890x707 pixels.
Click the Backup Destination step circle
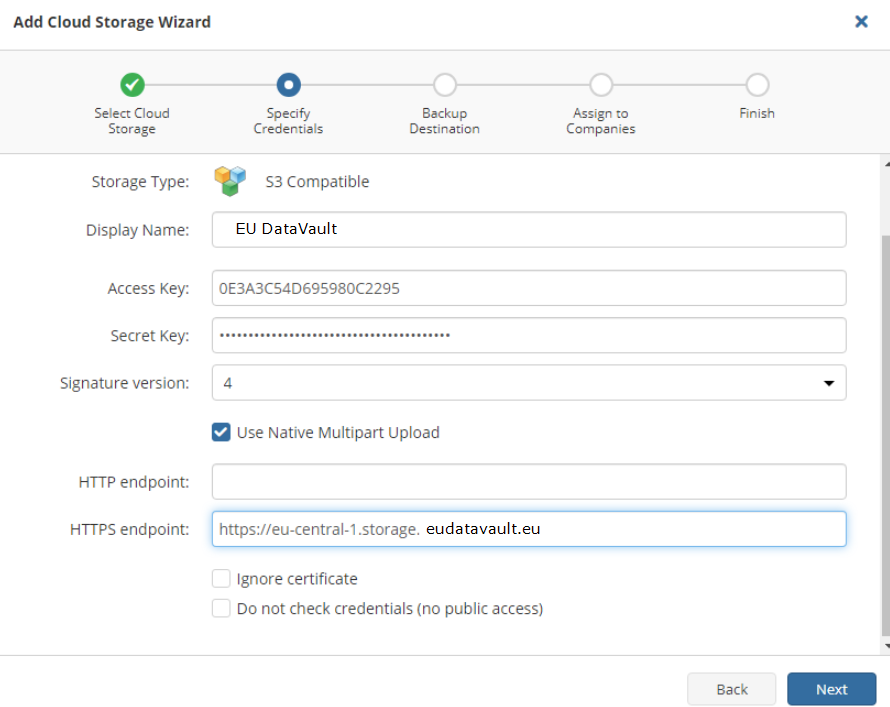tap(444, 85)
